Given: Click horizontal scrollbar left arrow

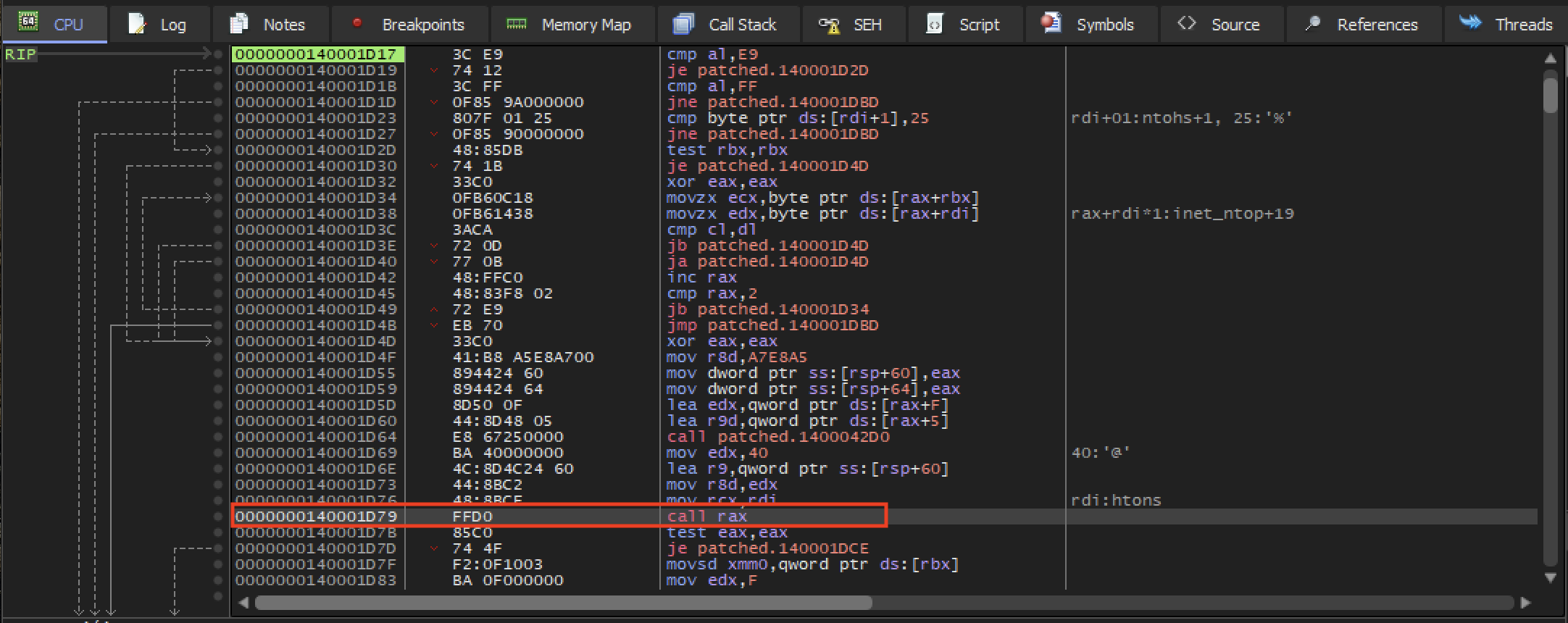Looking at the screenshot, I should (x=243, y=603).
